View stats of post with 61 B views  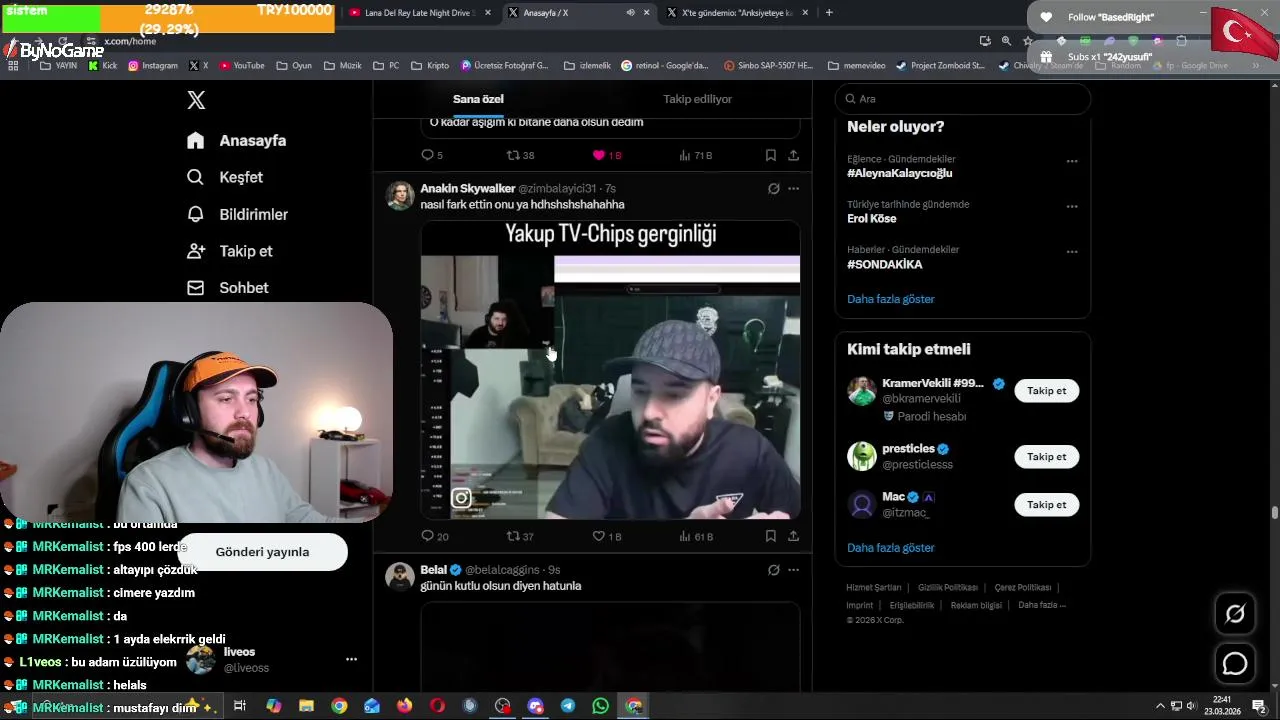click(x=695, y=536)
